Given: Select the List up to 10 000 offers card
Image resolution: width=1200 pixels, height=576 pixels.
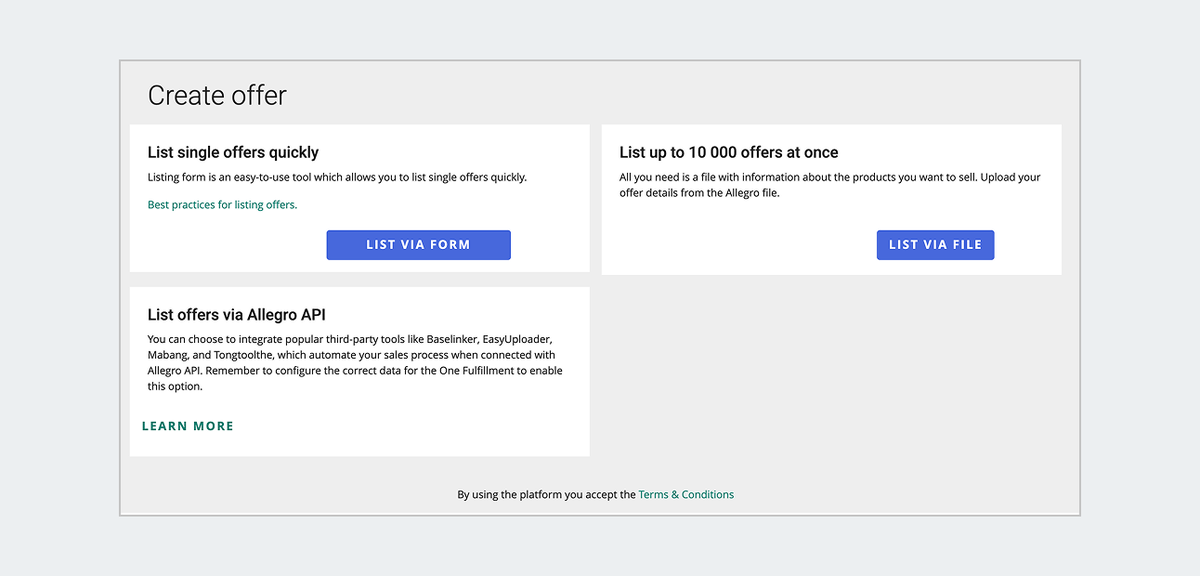Looking at the screenshot, I should [x=831, y=198].
